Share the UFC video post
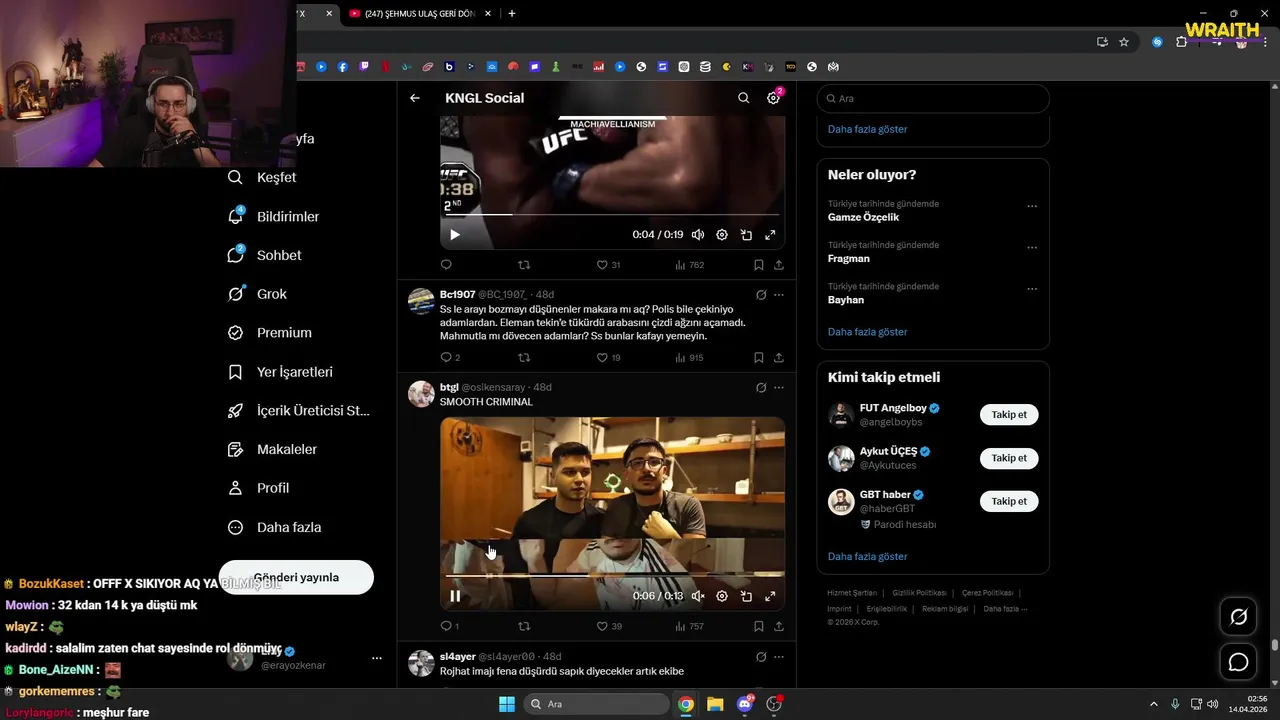The width and height of the screenshot is (1280, 720). tap(778, 265)
